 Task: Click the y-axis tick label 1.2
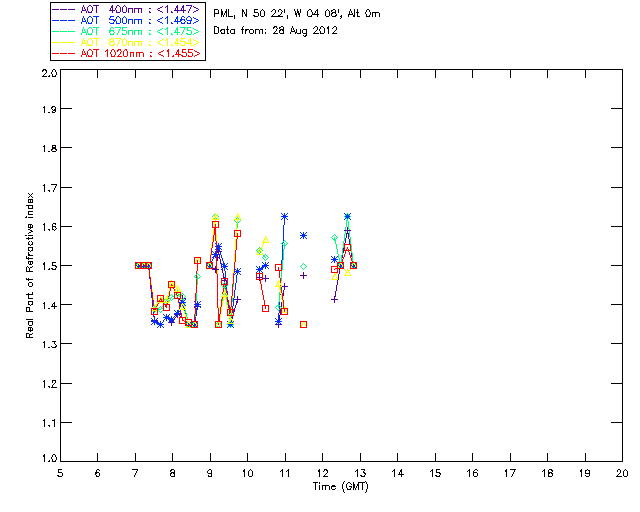pyautogui.click(x=49, y=384)
